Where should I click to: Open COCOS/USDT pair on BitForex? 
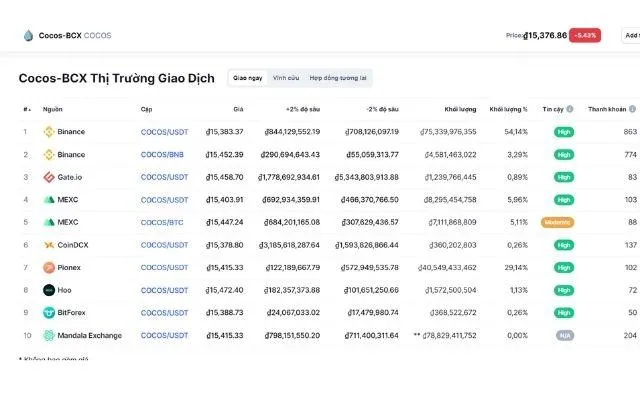pyautogui.click(x=164, y=313)
